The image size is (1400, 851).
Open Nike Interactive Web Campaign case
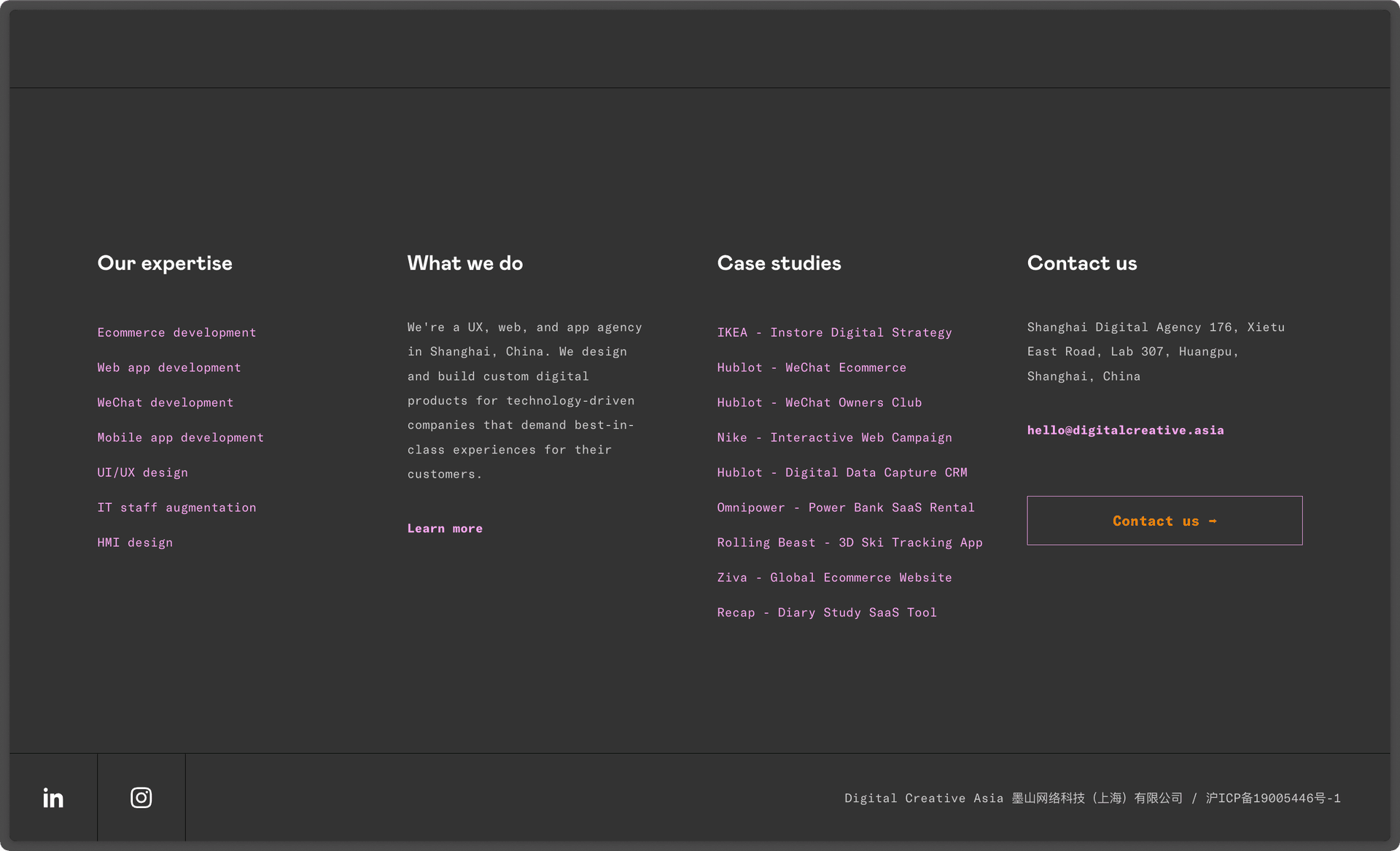coord(834,438)
